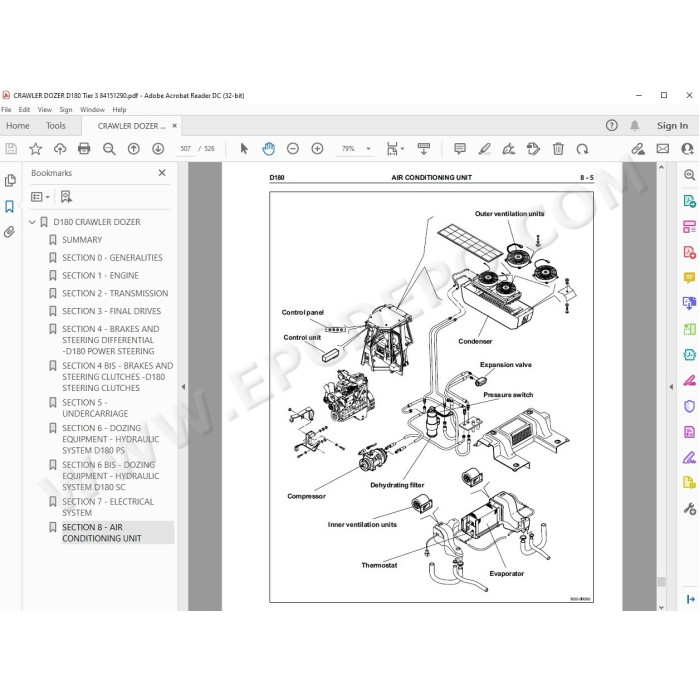Expand the right tools pane
This screenshot has width=700, height=700.
pyautogui.click(x=671, y=387)
